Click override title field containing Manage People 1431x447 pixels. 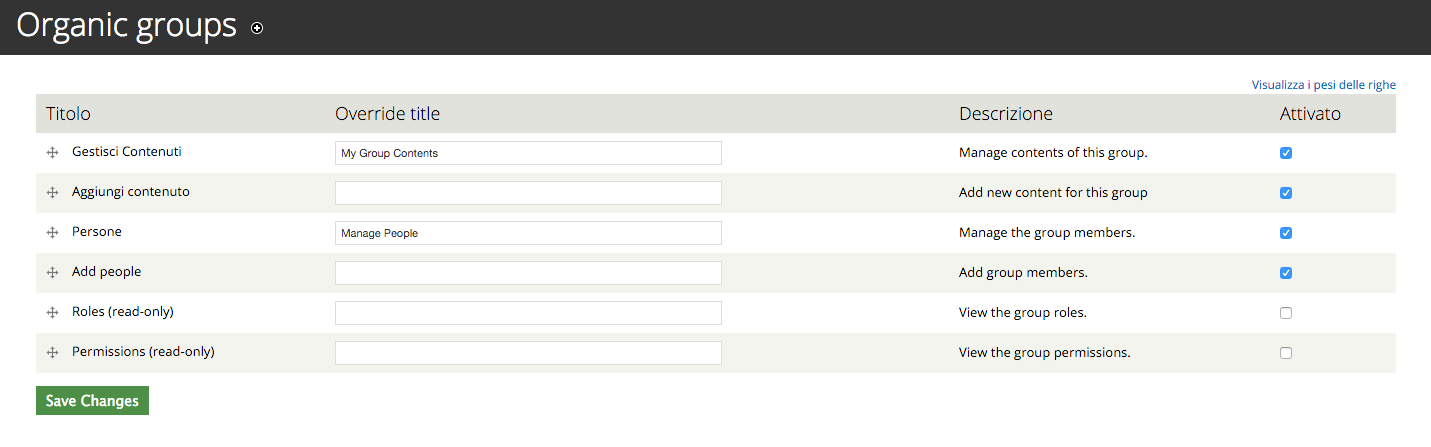tap(528, 233)
